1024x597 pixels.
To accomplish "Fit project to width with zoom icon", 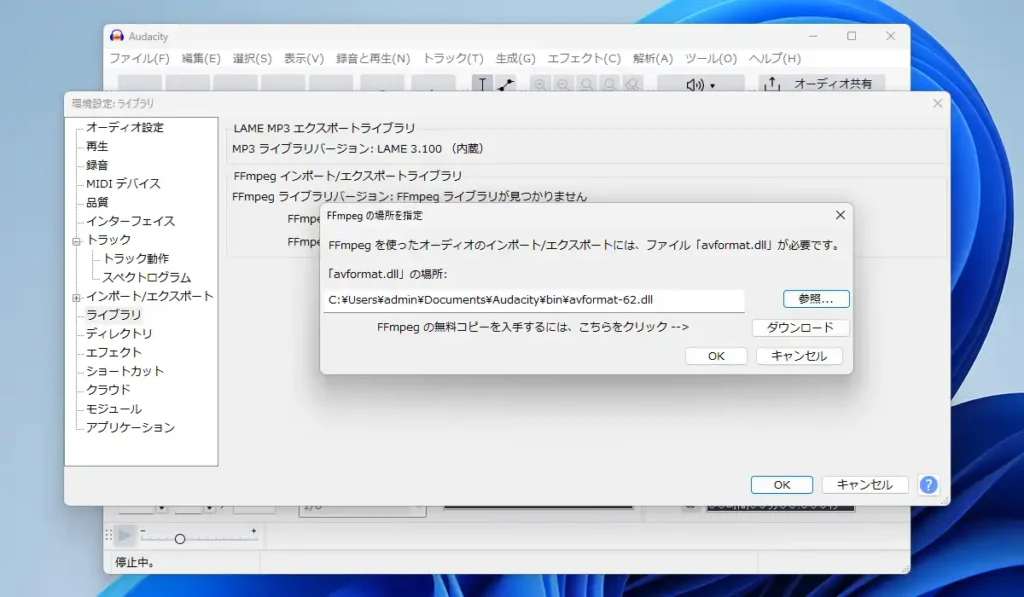I will [610, 84].
